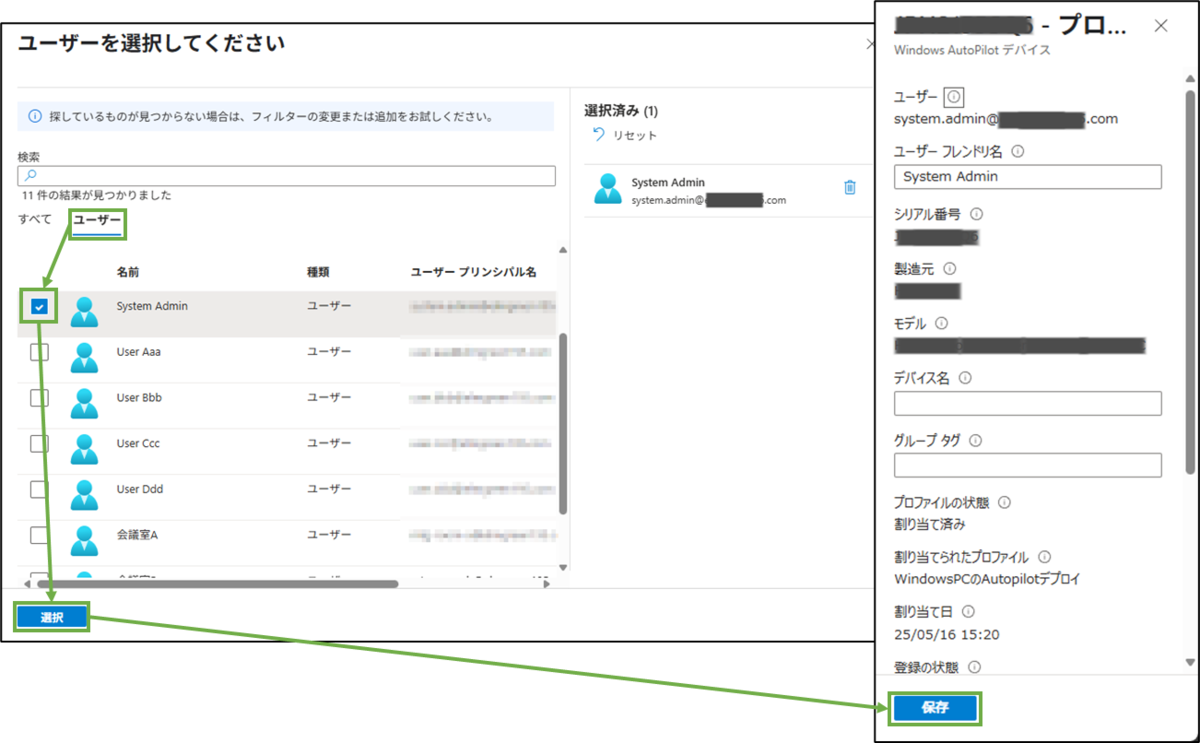
Task: Click the right arrow of horizontal scrollbar
Action: [x=546, y=584]
